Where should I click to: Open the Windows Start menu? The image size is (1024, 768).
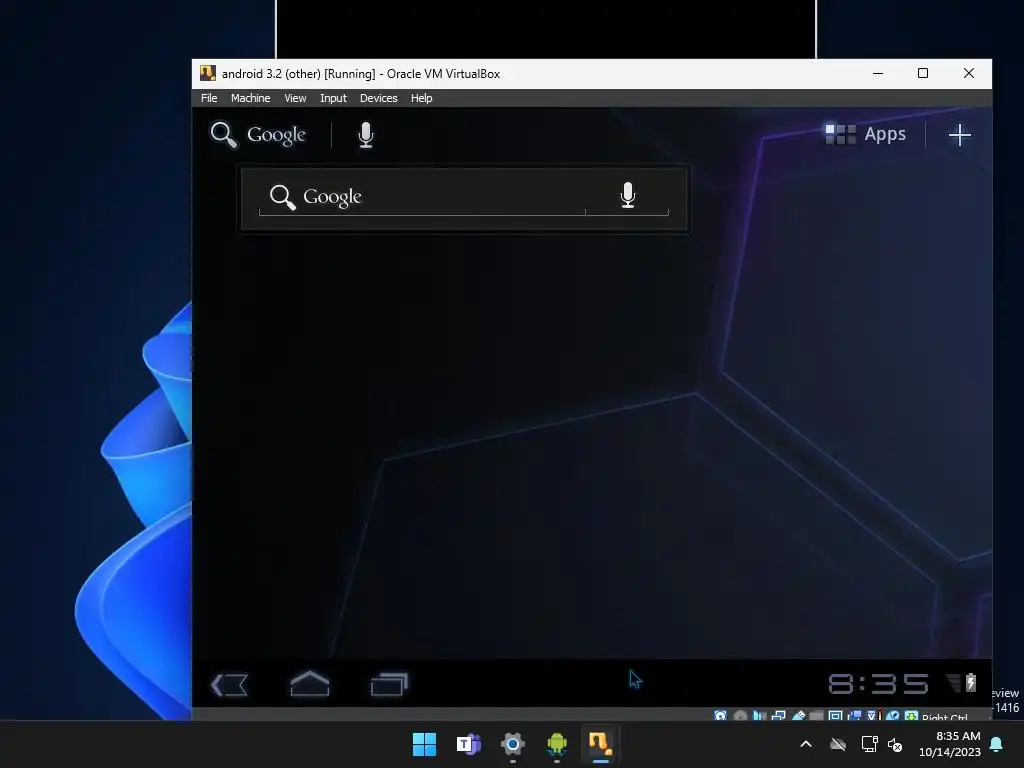tap(424, 744)
